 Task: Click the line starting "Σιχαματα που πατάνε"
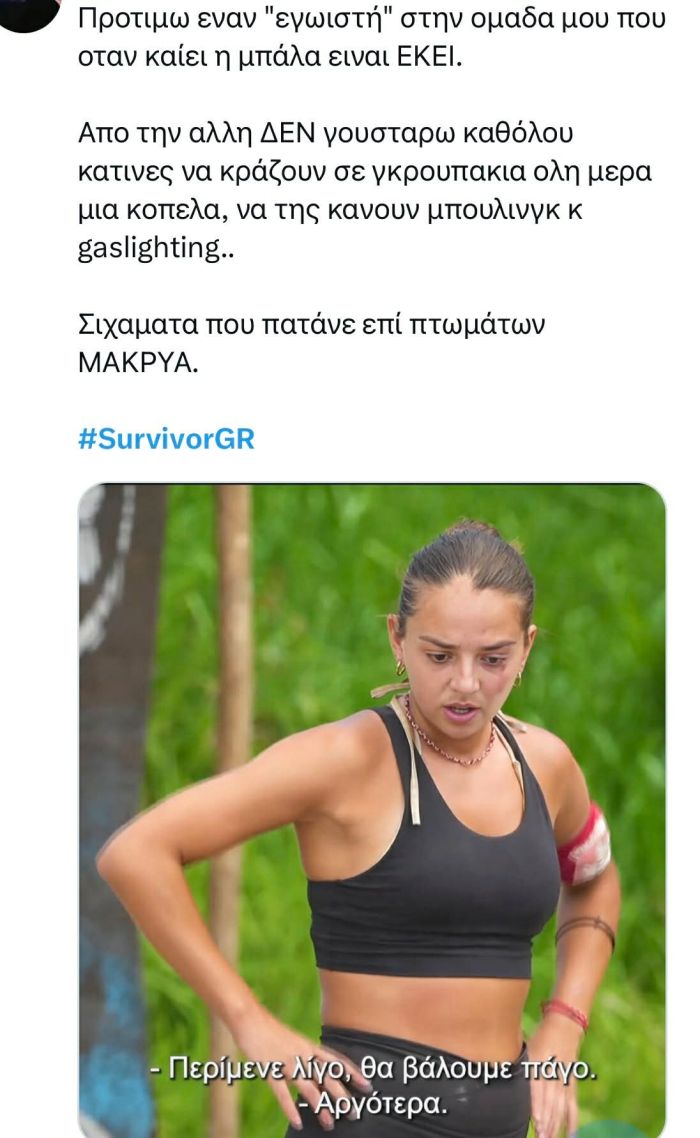point(311,324)
